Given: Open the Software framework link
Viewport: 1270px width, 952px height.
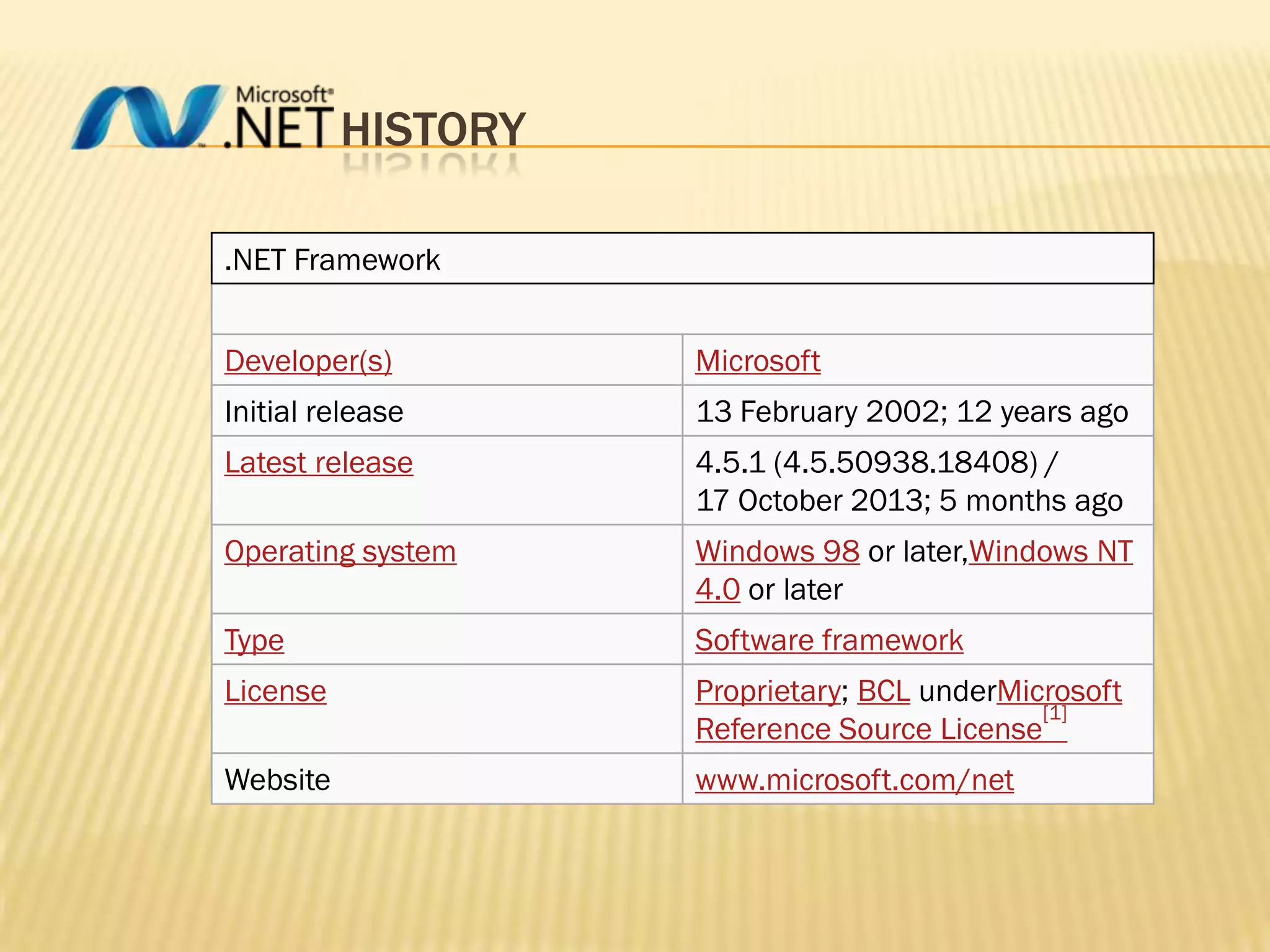Looking at the screenshot, I should click(829, 640).
